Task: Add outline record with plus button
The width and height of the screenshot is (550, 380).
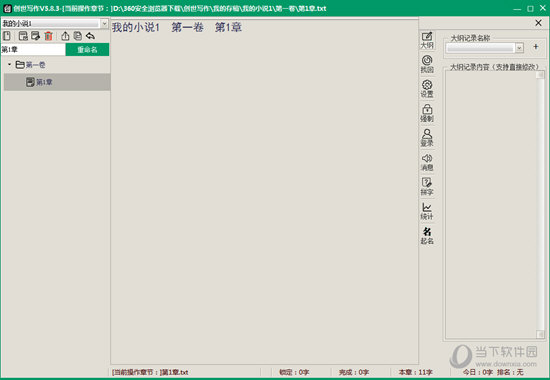Action: point(536,47)
